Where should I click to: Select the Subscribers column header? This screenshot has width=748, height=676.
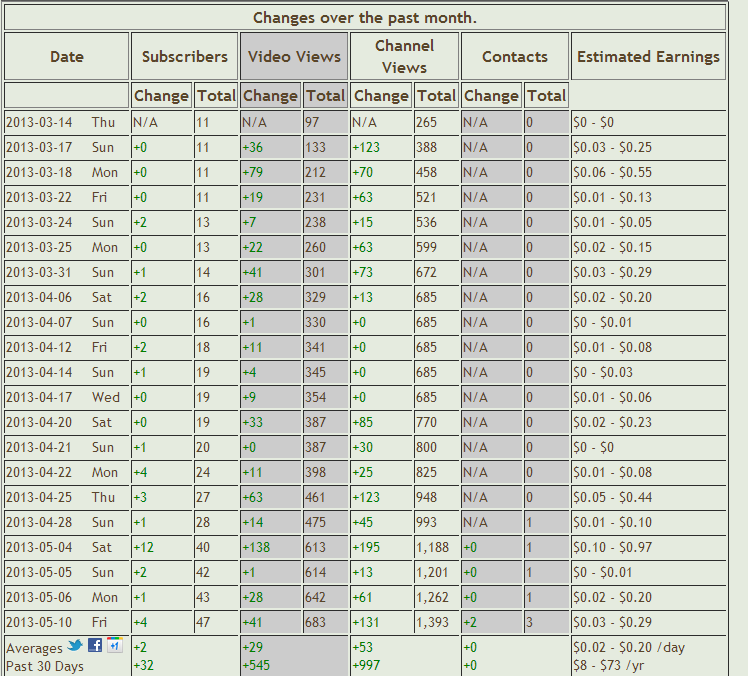185,56
